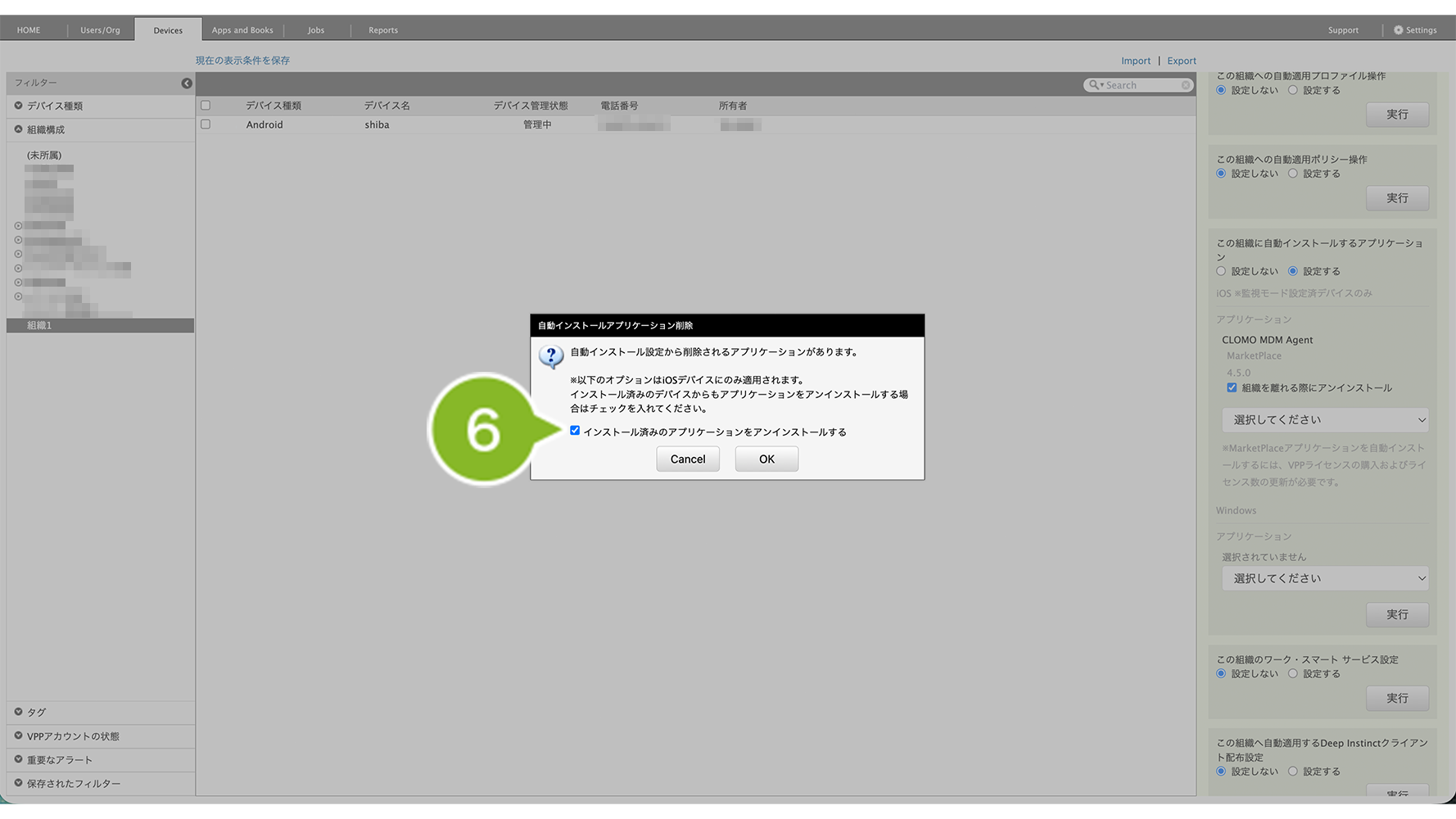Click the search magnifier icon
Screen dimensions: 1456x819
point(1094,85)
